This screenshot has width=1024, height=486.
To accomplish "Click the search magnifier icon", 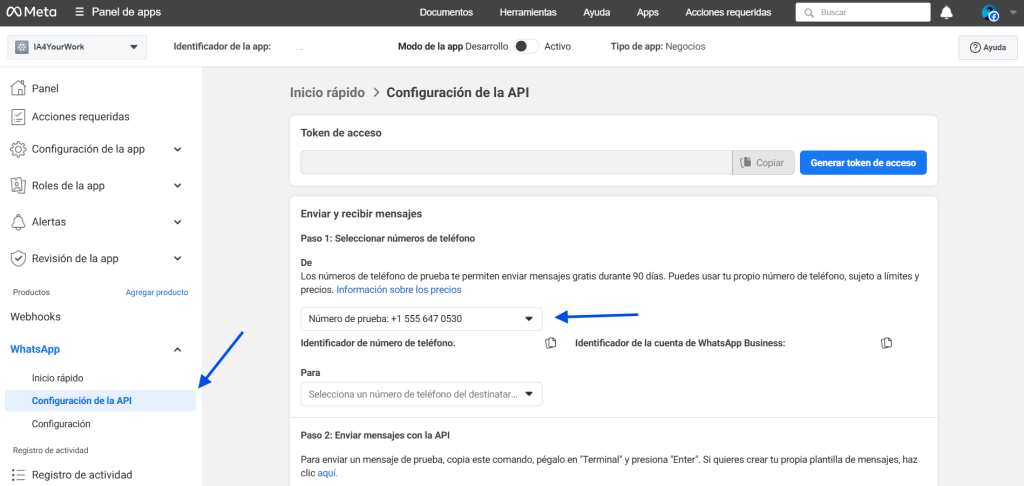I will (809, 12).
